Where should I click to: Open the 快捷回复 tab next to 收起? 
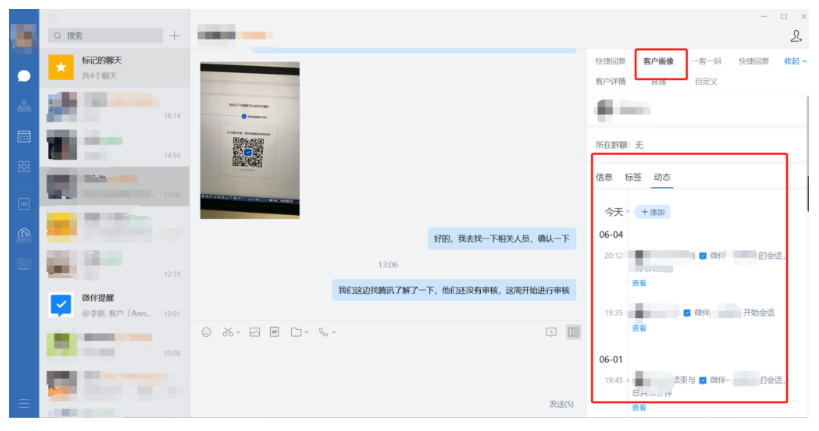point(754,61)
